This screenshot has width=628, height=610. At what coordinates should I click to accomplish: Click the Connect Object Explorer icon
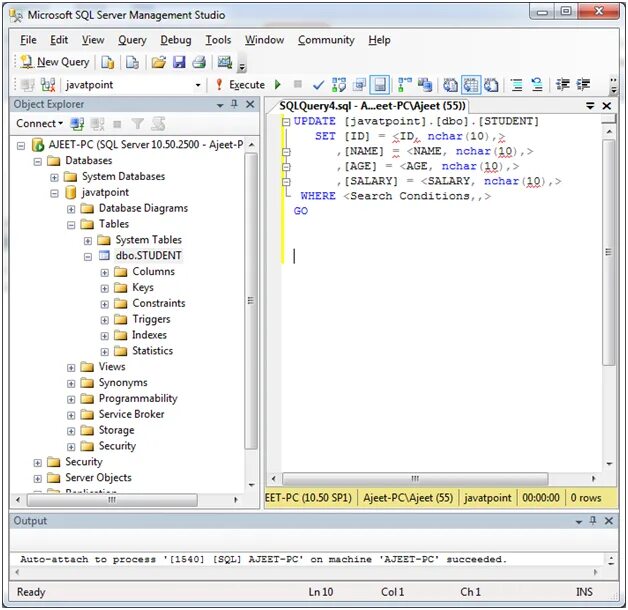coord(77,124)
